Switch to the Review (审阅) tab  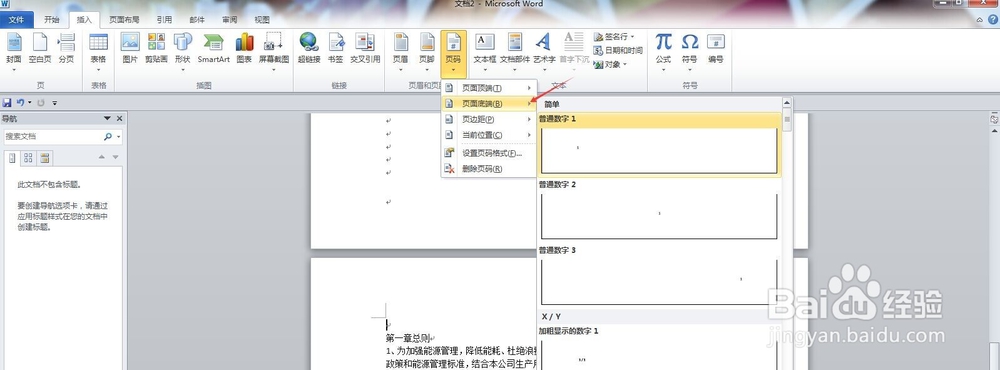(230, 20)
